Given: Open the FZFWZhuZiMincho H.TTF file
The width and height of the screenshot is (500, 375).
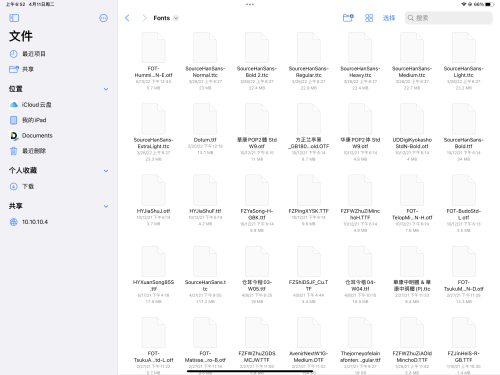Looking at the screenshot, I should point(360,204).
